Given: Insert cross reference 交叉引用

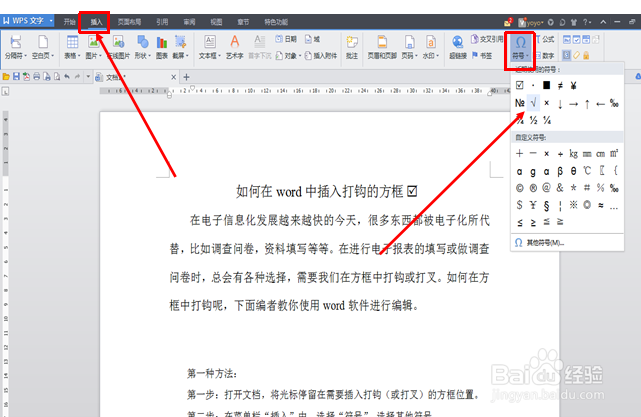Looking at the screenshot, I should click(487, 39).
